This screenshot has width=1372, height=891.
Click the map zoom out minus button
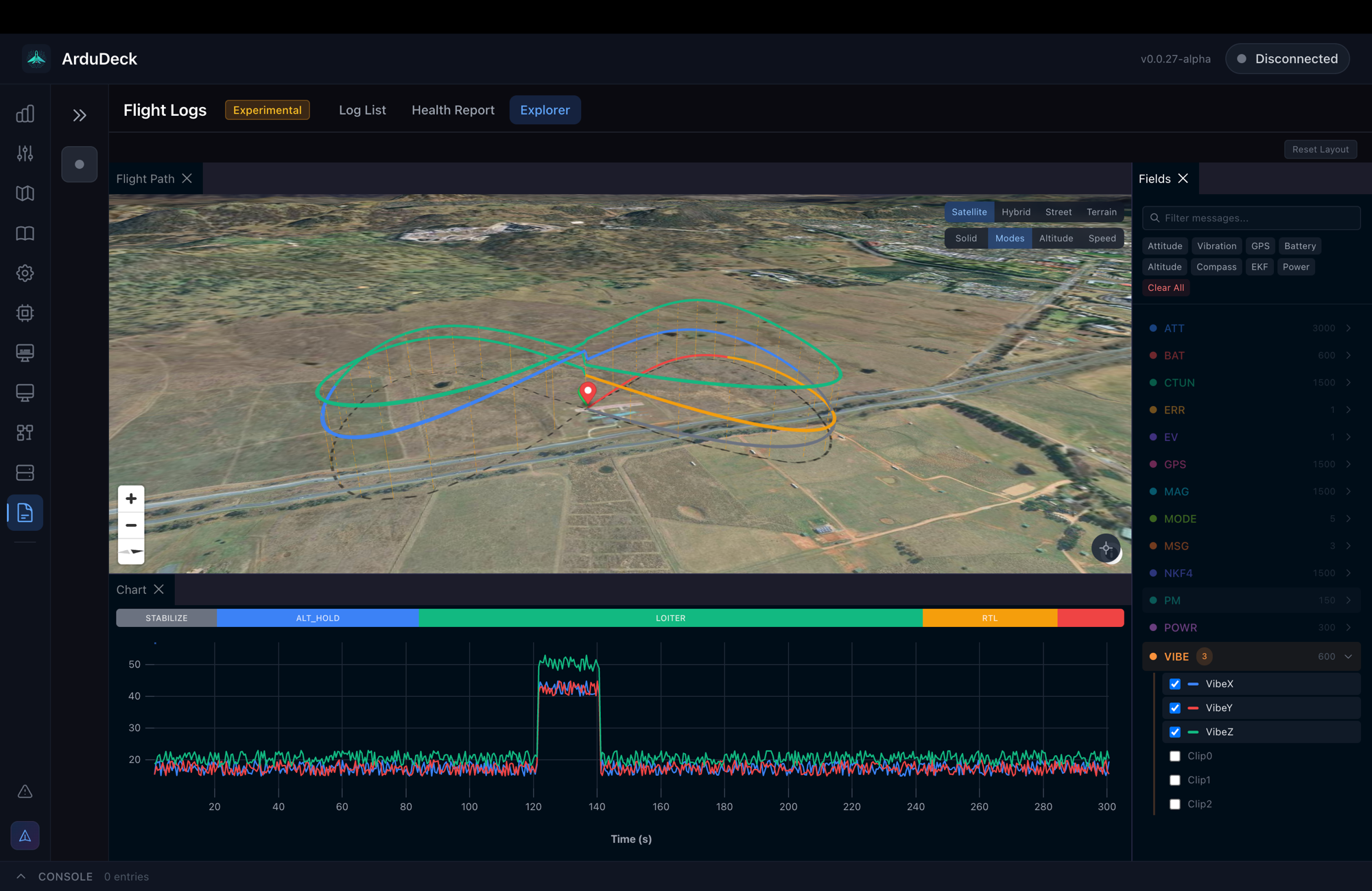tap(131, 525)
